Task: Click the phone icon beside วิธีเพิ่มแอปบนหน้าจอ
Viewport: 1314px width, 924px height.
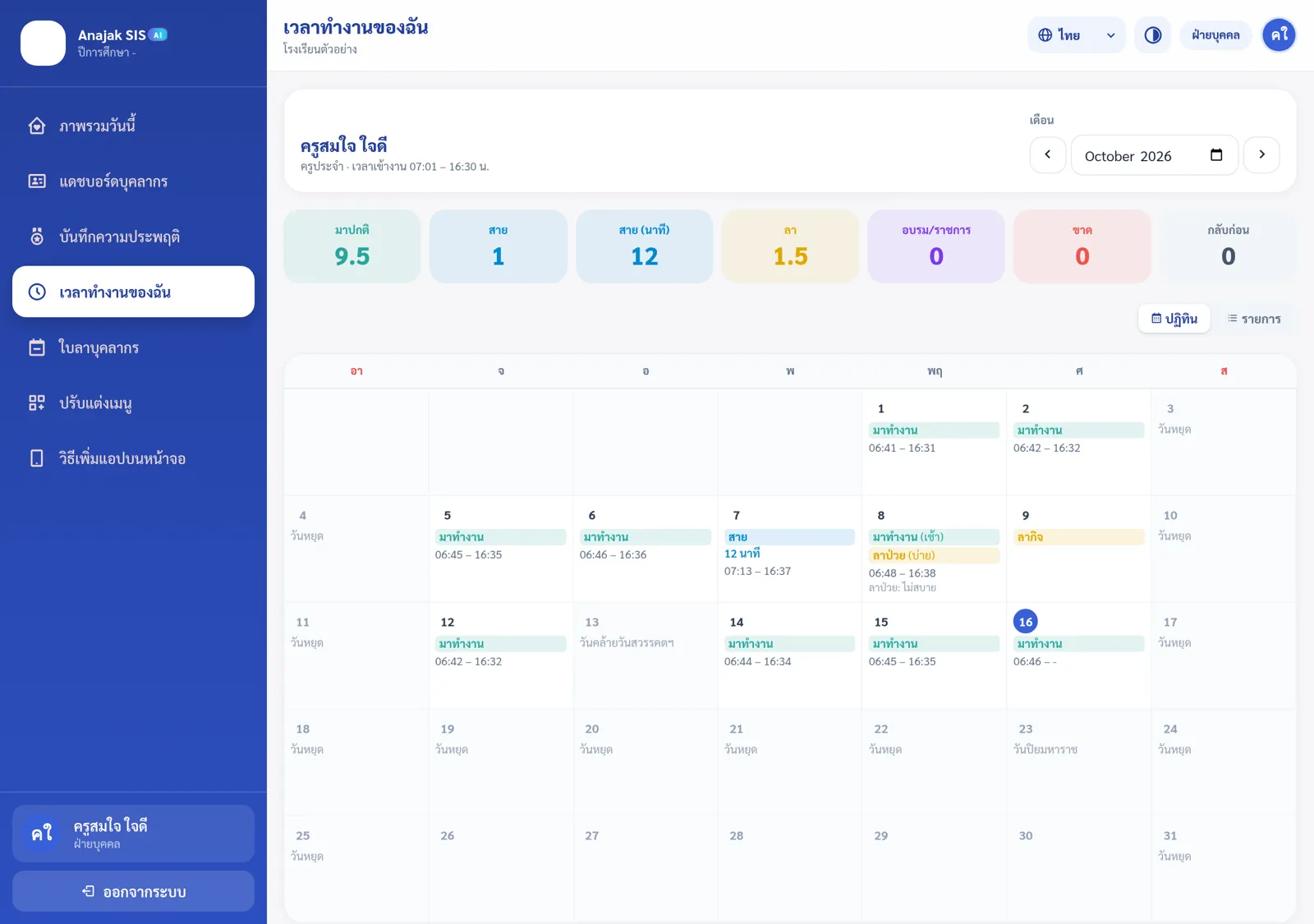Action: pos(37,458)
